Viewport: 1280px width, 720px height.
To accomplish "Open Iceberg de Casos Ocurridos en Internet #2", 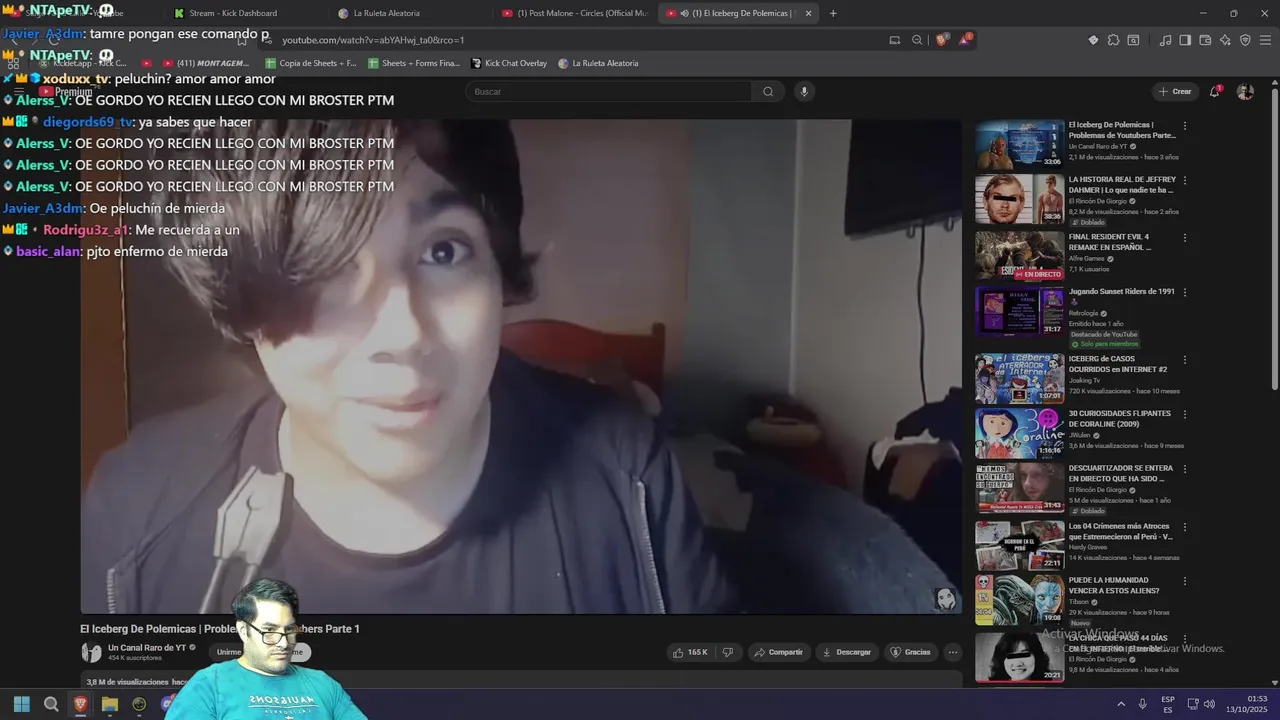I will point(1020,378).
